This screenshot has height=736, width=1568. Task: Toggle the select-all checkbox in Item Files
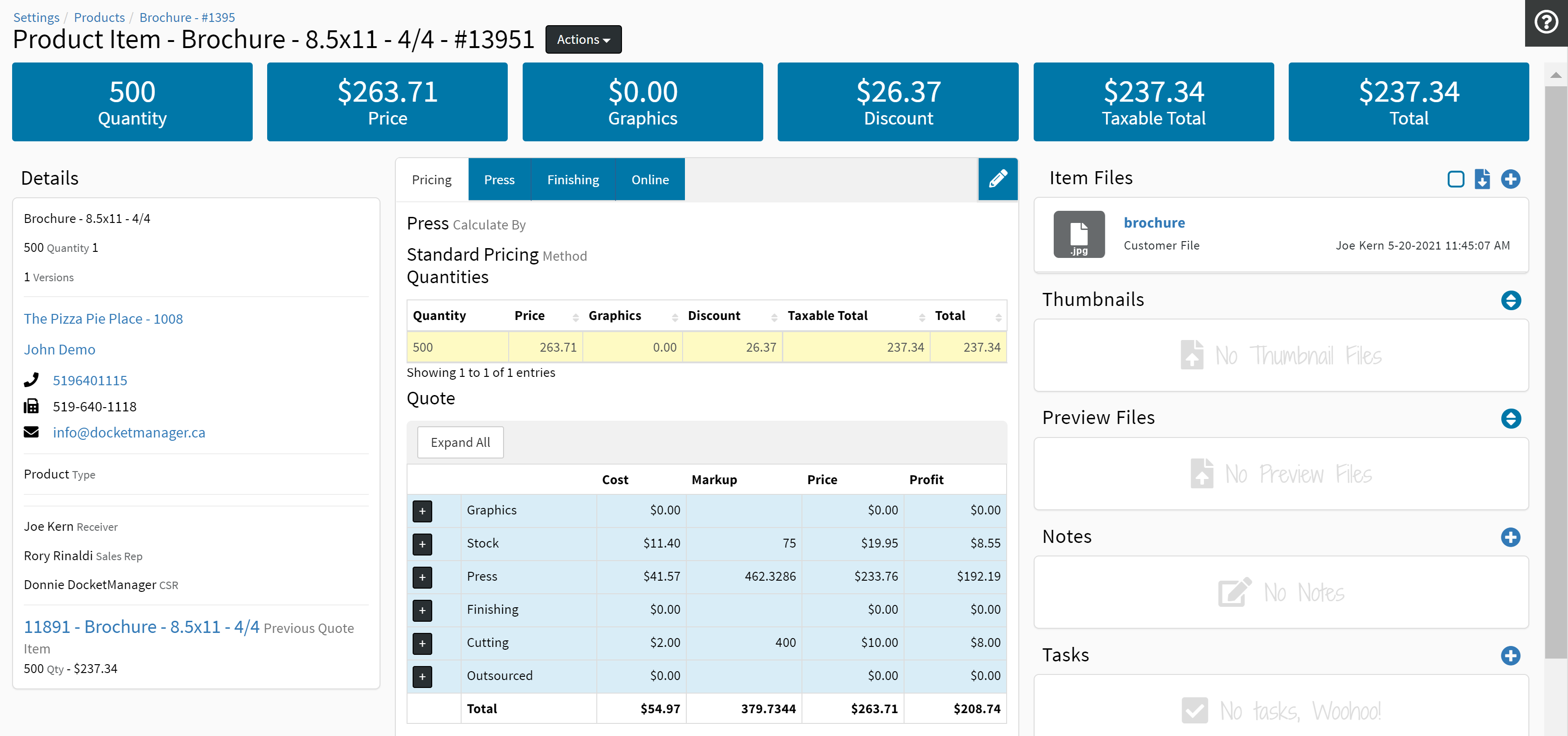(1455, 179)
